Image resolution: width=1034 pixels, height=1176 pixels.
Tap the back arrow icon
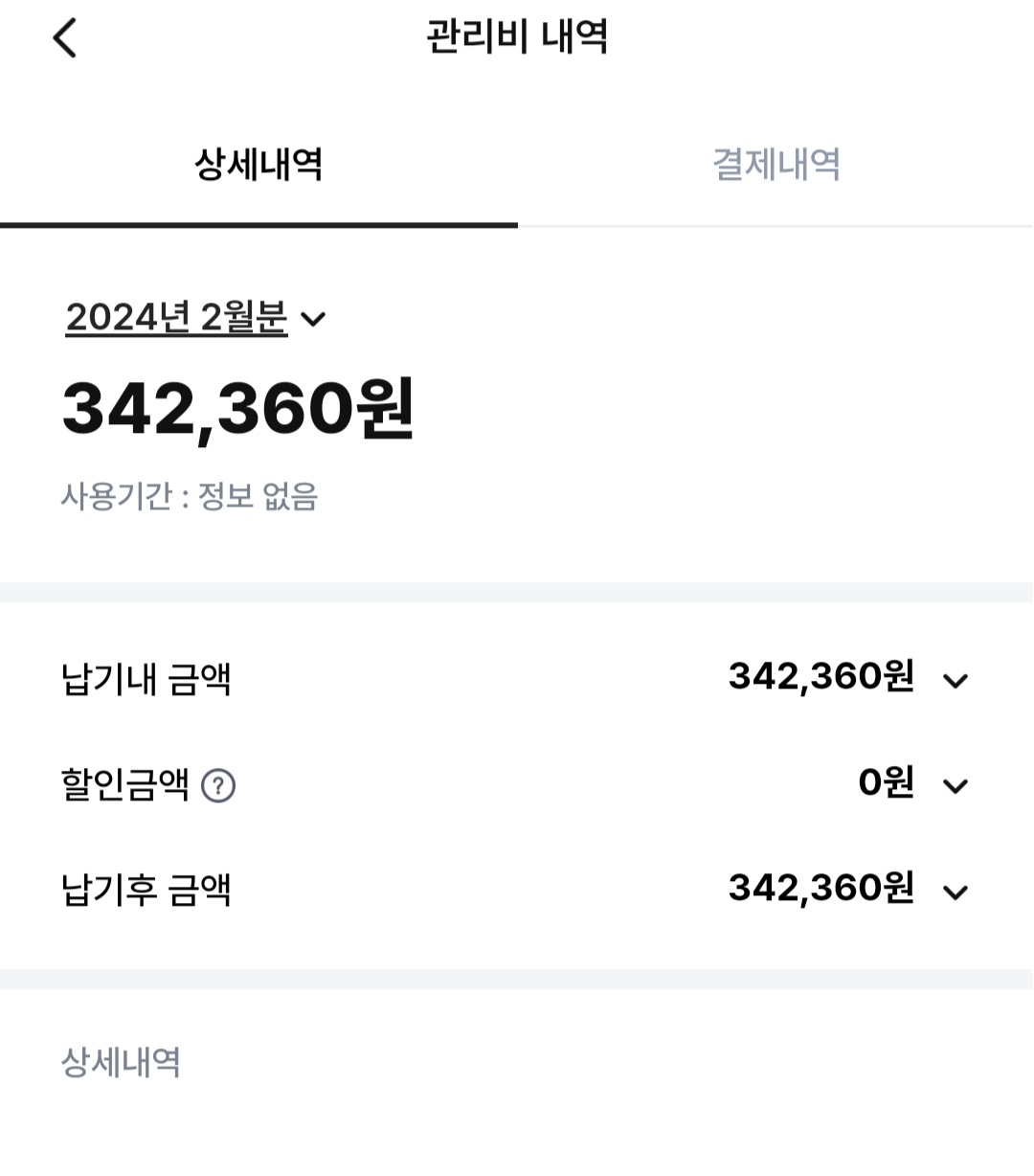[64, 39]
